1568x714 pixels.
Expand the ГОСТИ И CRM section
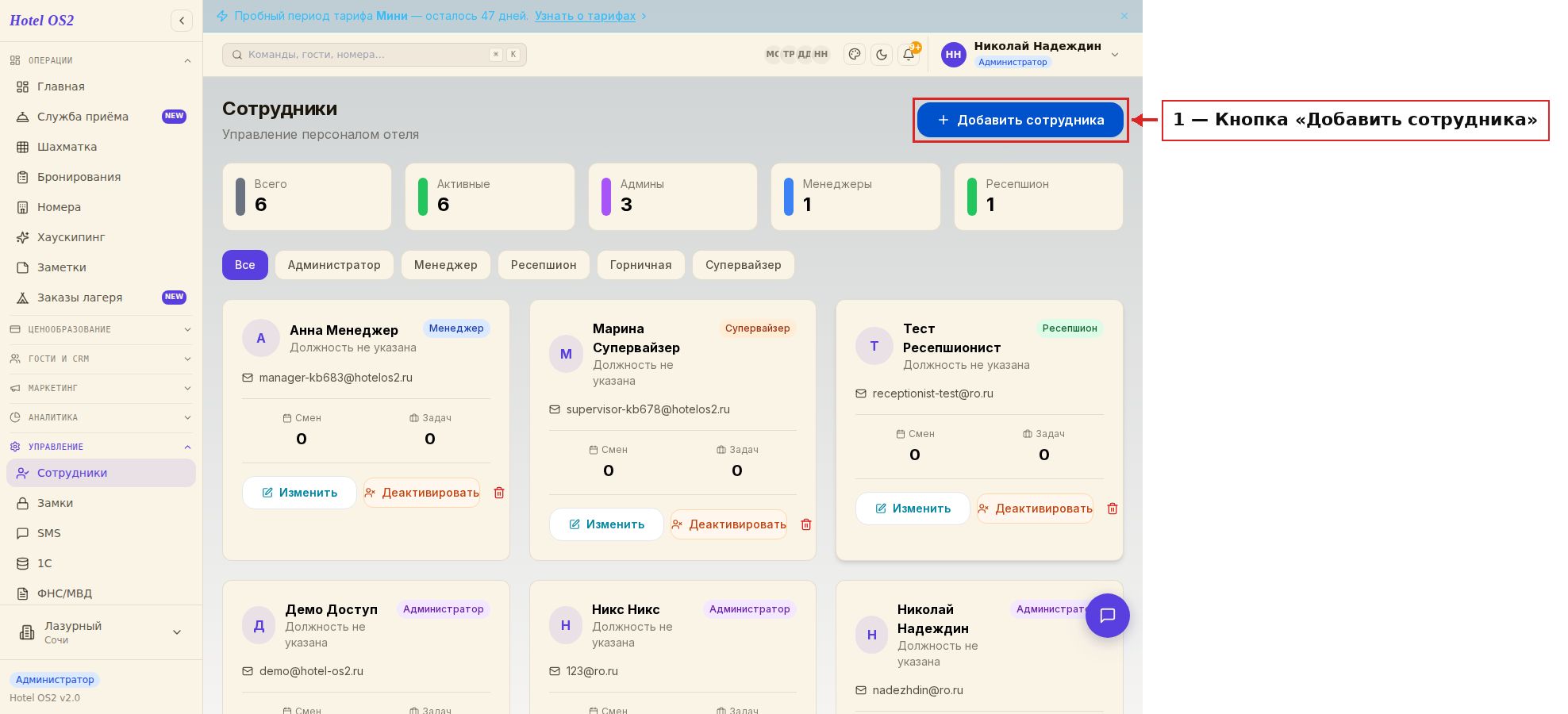coord(101,359)
